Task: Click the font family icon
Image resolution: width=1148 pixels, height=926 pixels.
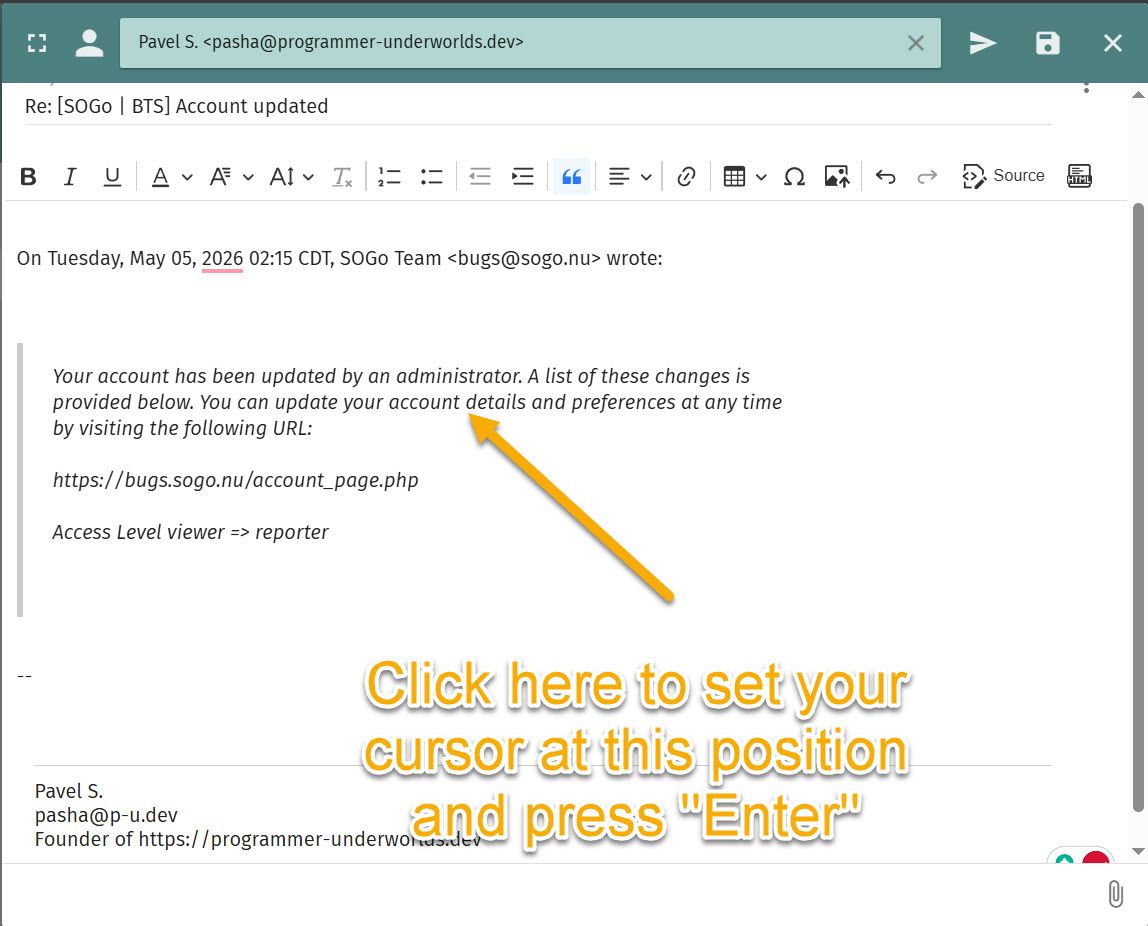Action: (220, 176)
